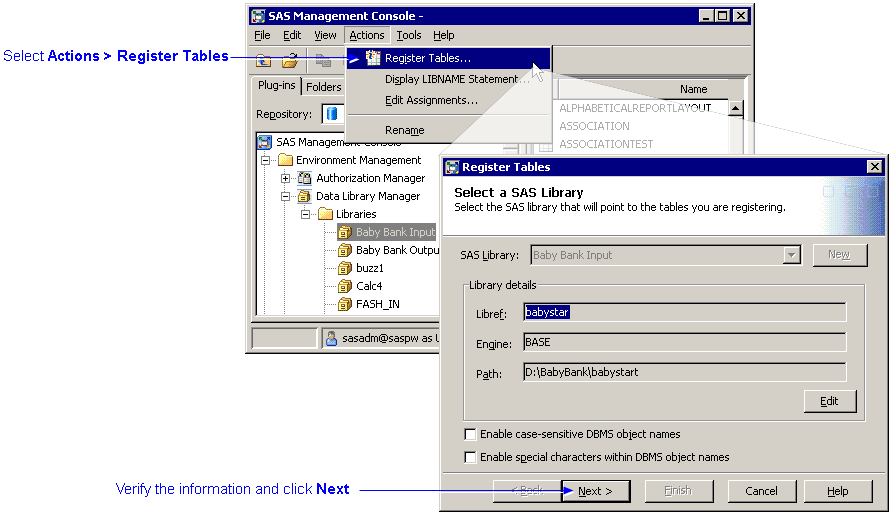Open the SAS Library dropdown

pyautogui.click(x=792, y=255)
